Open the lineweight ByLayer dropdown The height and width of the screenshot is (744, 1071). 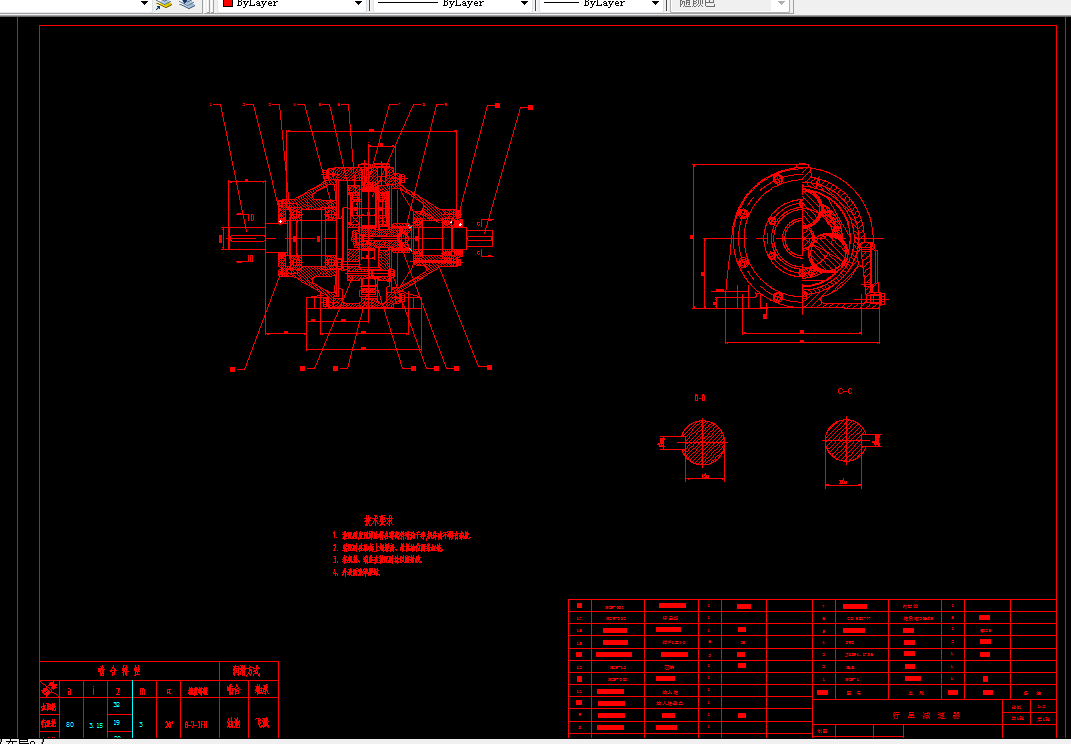(655, 3)
